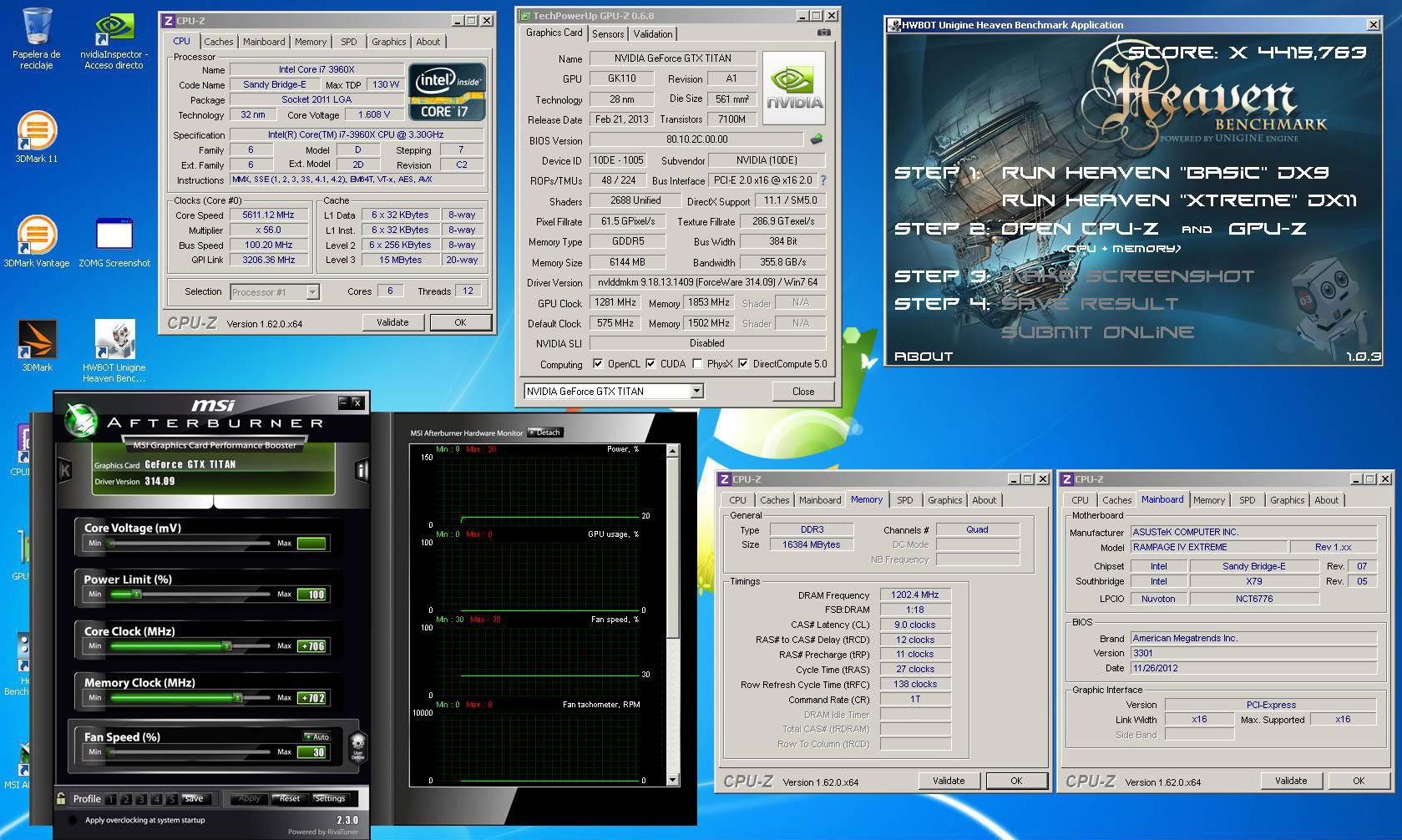This screenshot has height=840, width=1402.
Task: Click Take Screenshot step in HWBOT window
Action: [1127, 276]
